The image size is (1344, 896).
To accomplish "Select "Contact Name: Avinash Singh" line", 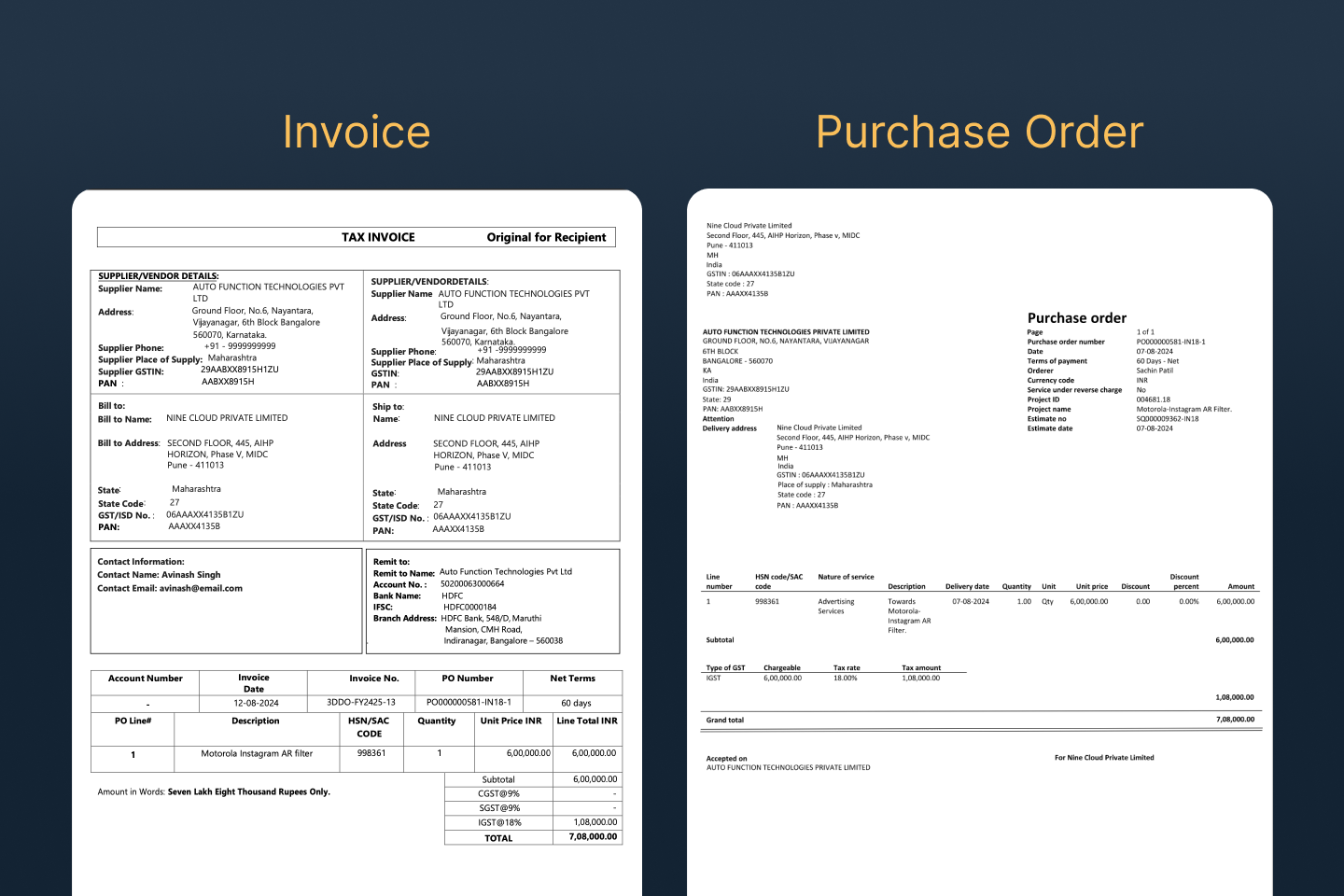I will (x=159, y=575).
